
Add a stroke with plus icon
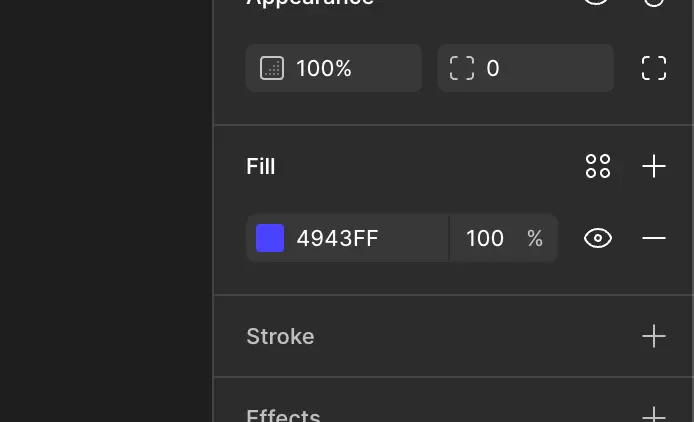(653, 336)
